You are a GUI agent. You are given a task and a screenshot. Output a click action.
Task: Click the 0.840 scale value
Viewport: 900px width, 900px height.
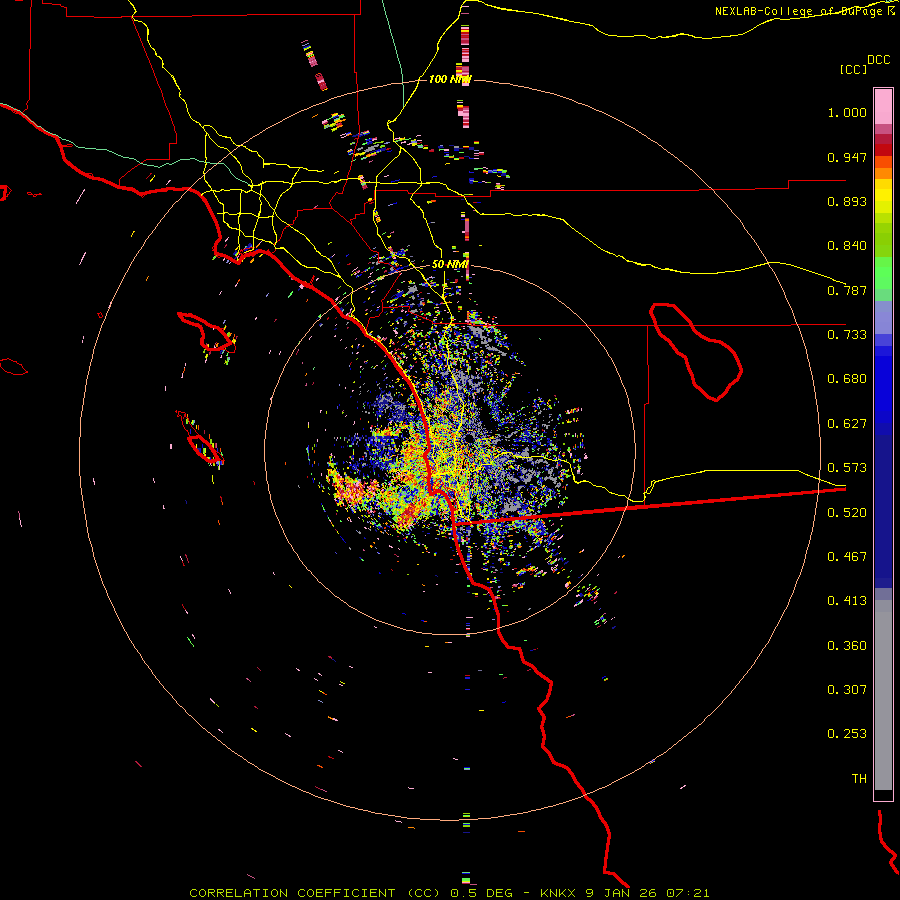[847, 246]
